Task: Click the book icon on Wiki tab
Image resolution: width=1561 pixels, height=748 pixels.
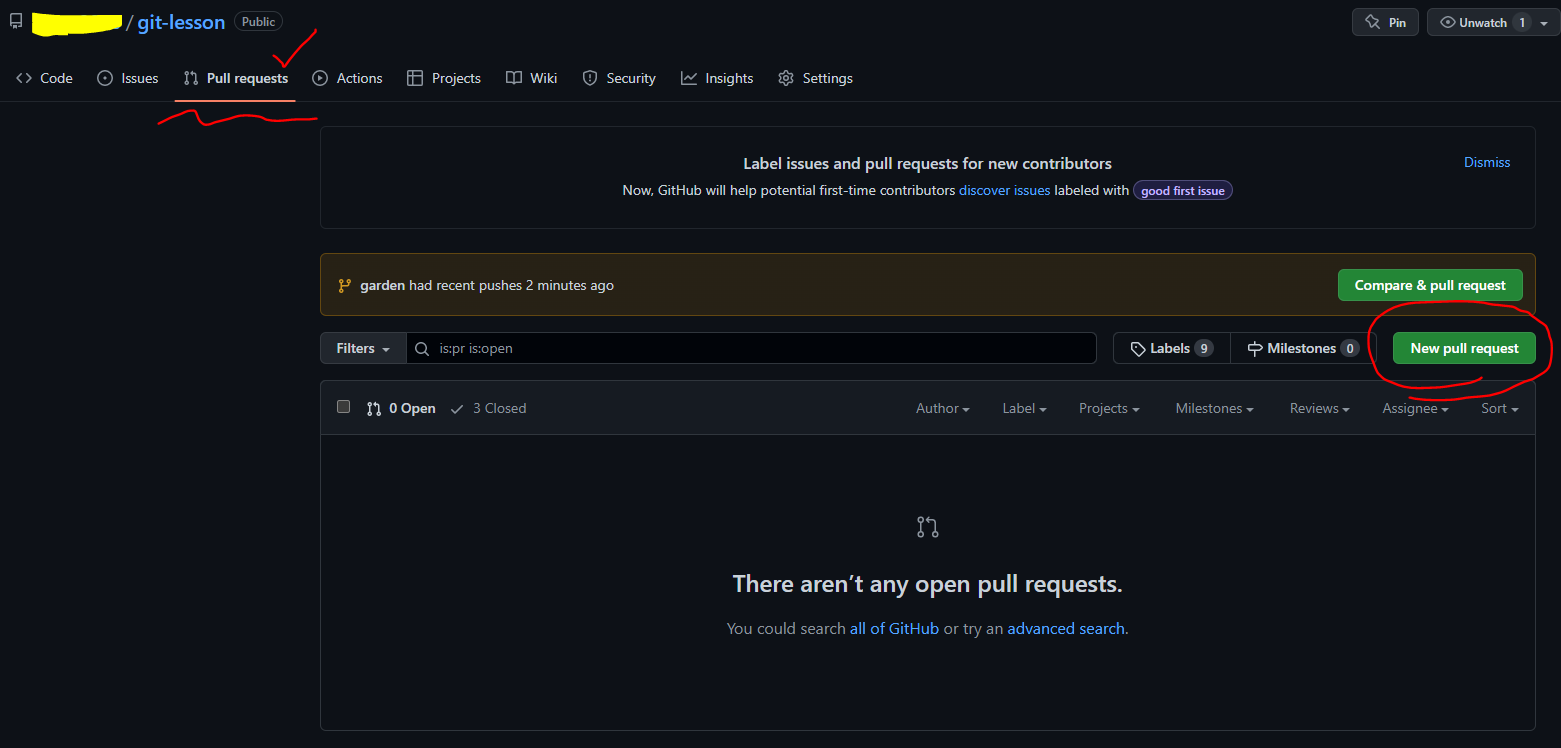Action: click(514, 78)
